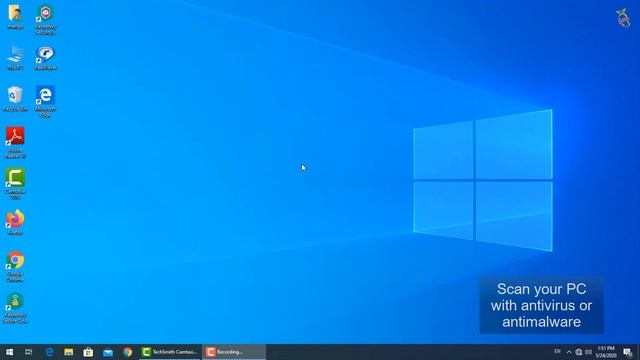This screenshot has width=640, height=360.
Task: Open the Windows Start menu
Action: click(9, 352)
